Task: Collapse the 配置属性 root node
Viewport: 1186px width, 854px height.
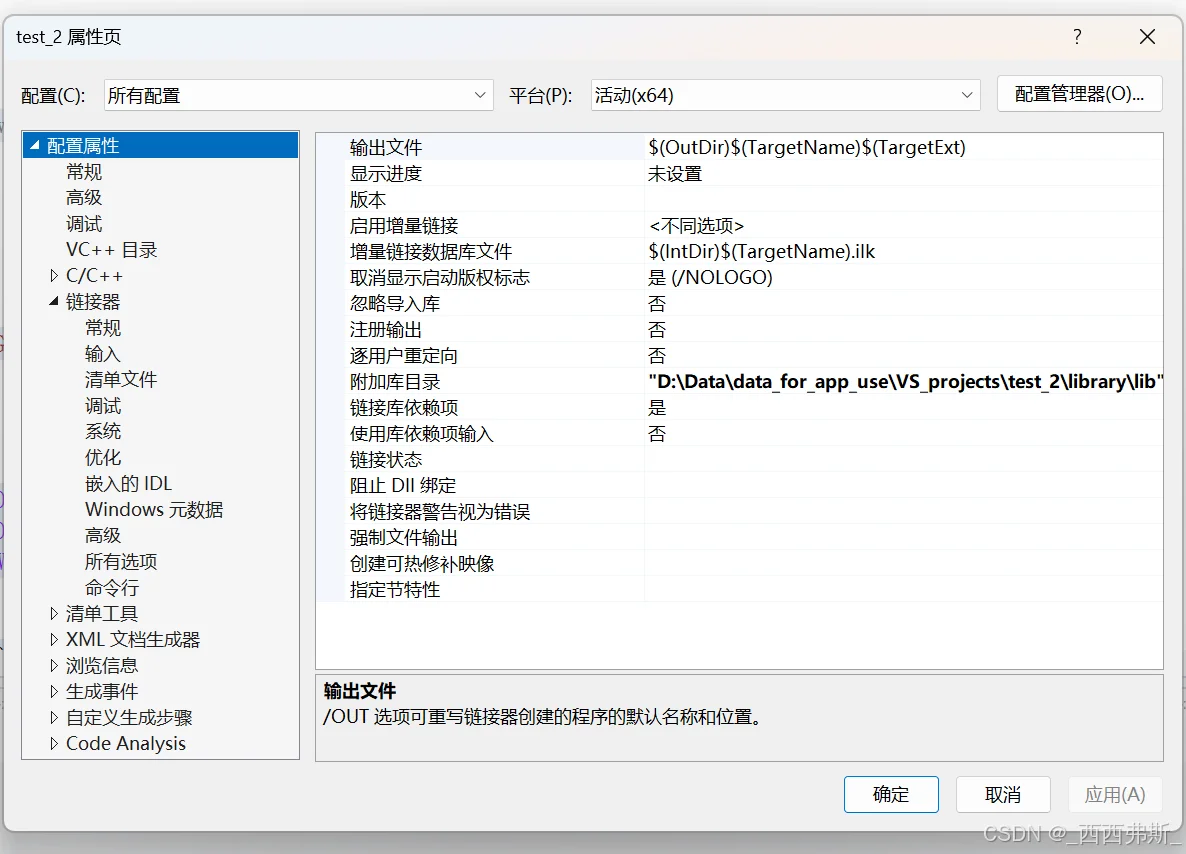Action: pyautogui.click(x=34, y=145)
